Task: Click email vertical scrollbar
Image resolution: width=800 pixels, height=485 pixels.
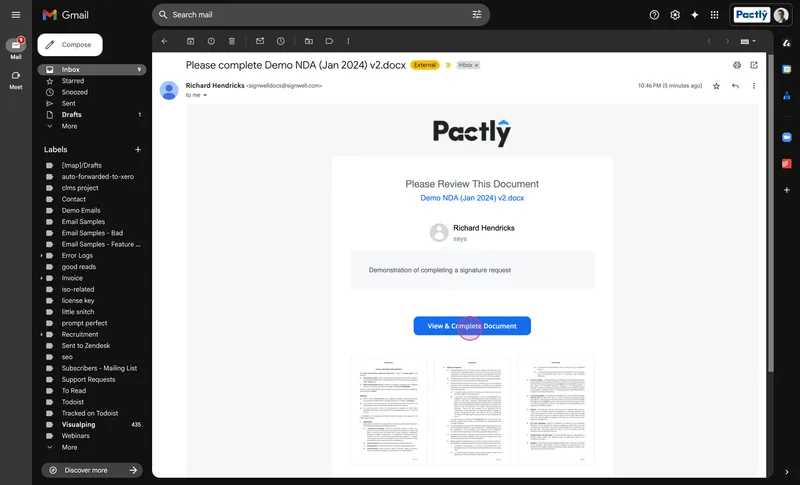Action: 770,212
